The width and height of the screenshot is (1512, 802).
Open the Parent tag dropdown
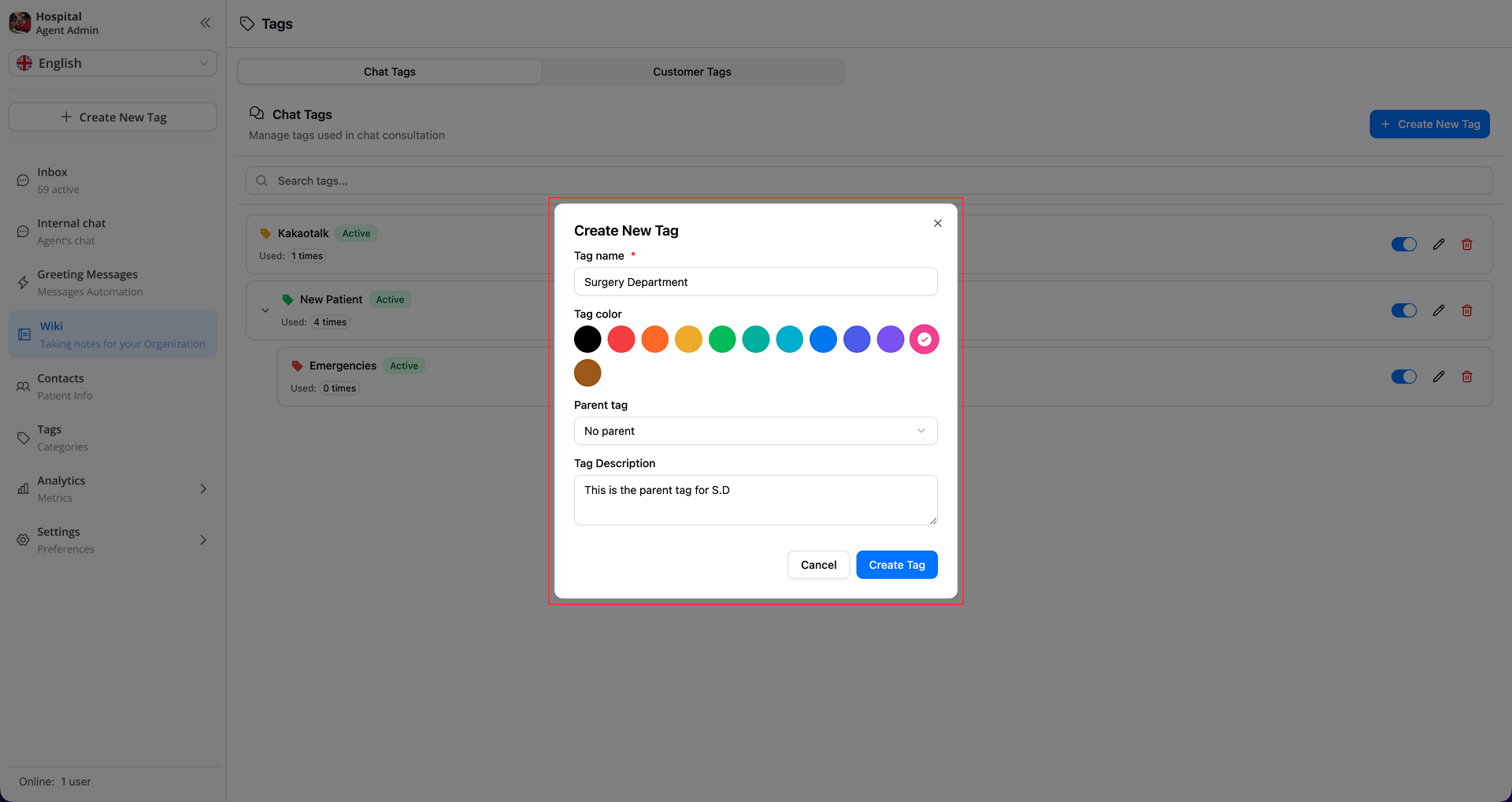click(755, 431)
